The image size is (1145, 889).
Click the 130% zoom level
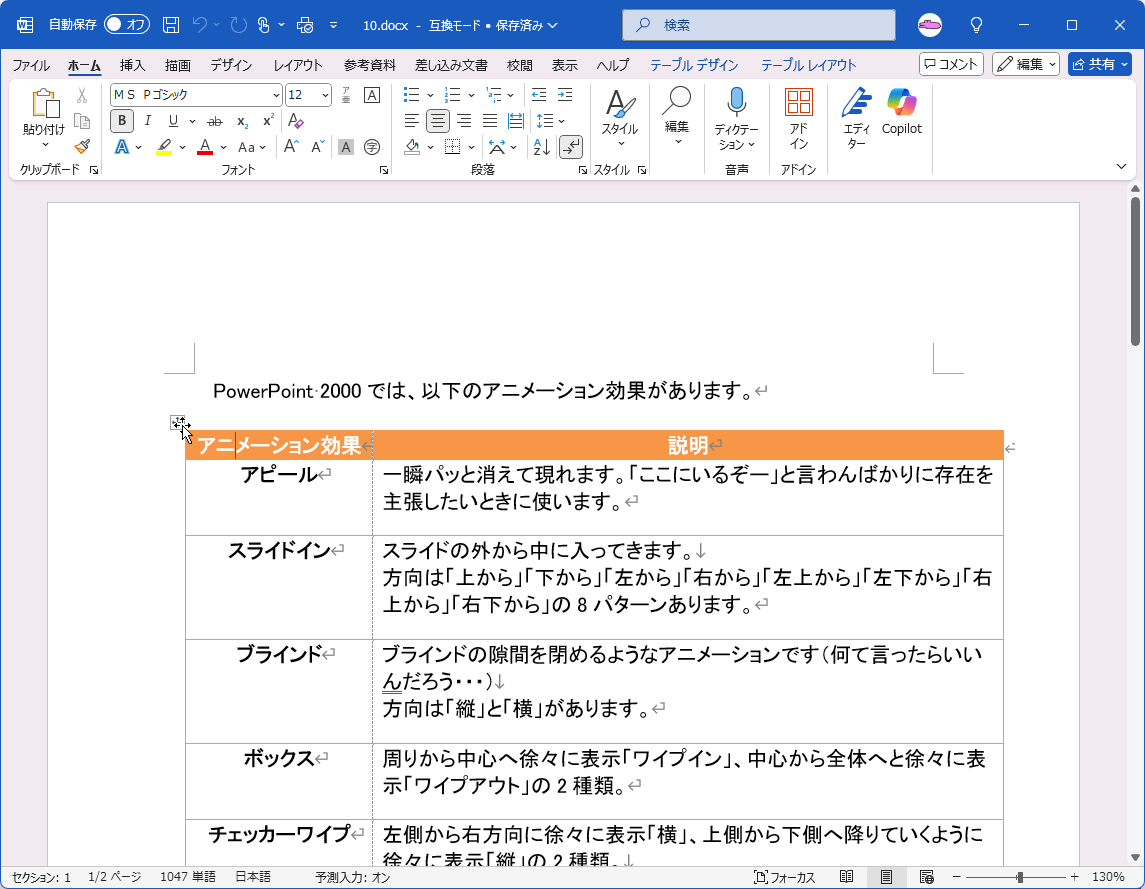click(x=1108, y=877)
